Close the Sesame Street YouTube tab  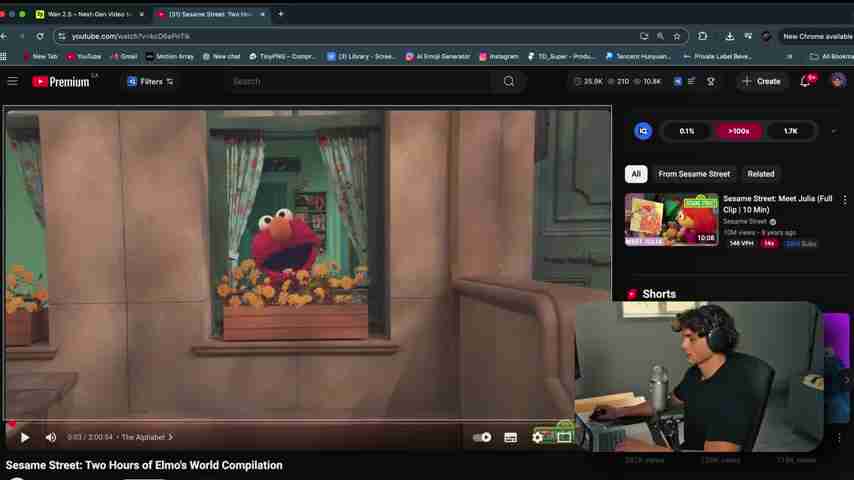point(262,14)
